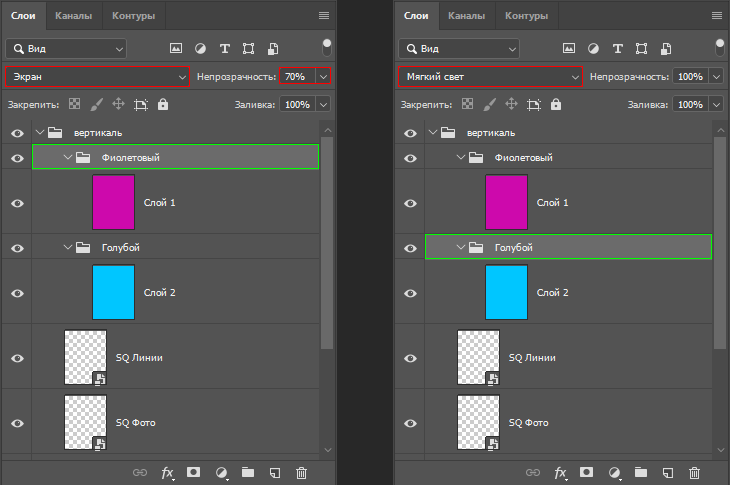Hide SQ Линии layer in left panel
730x485 pixels.
coord(17,358)
